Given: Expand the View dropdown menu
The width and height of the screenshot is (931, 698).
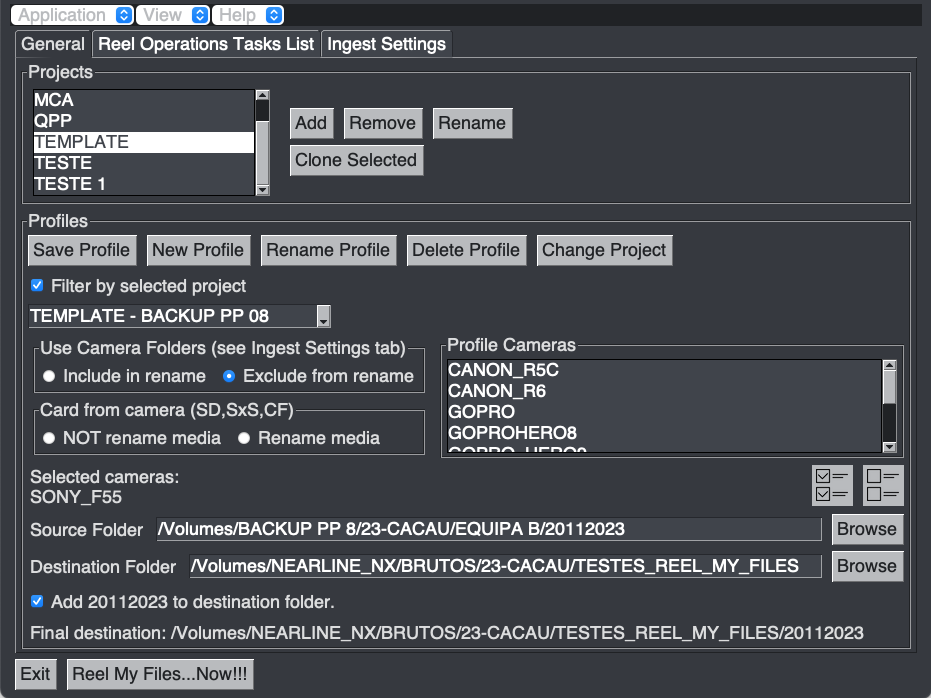Looking at the screenshot, I should pyautogui.click(x=172, y=15).
